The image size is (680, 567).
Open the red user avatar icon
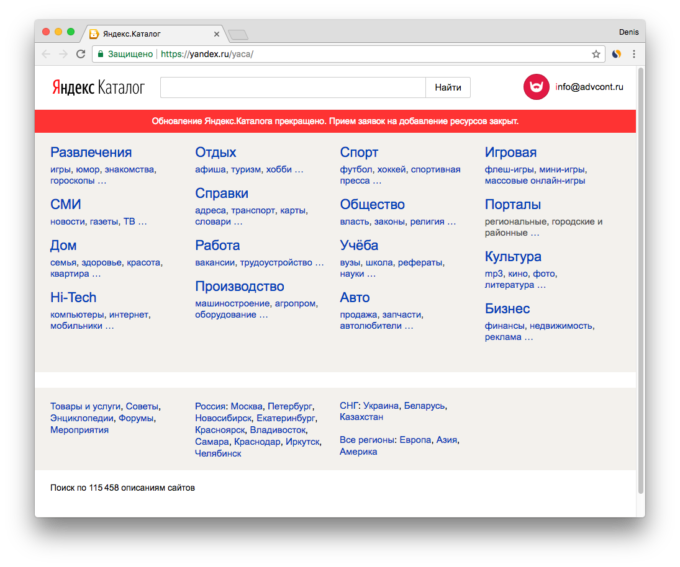[536, 87]
